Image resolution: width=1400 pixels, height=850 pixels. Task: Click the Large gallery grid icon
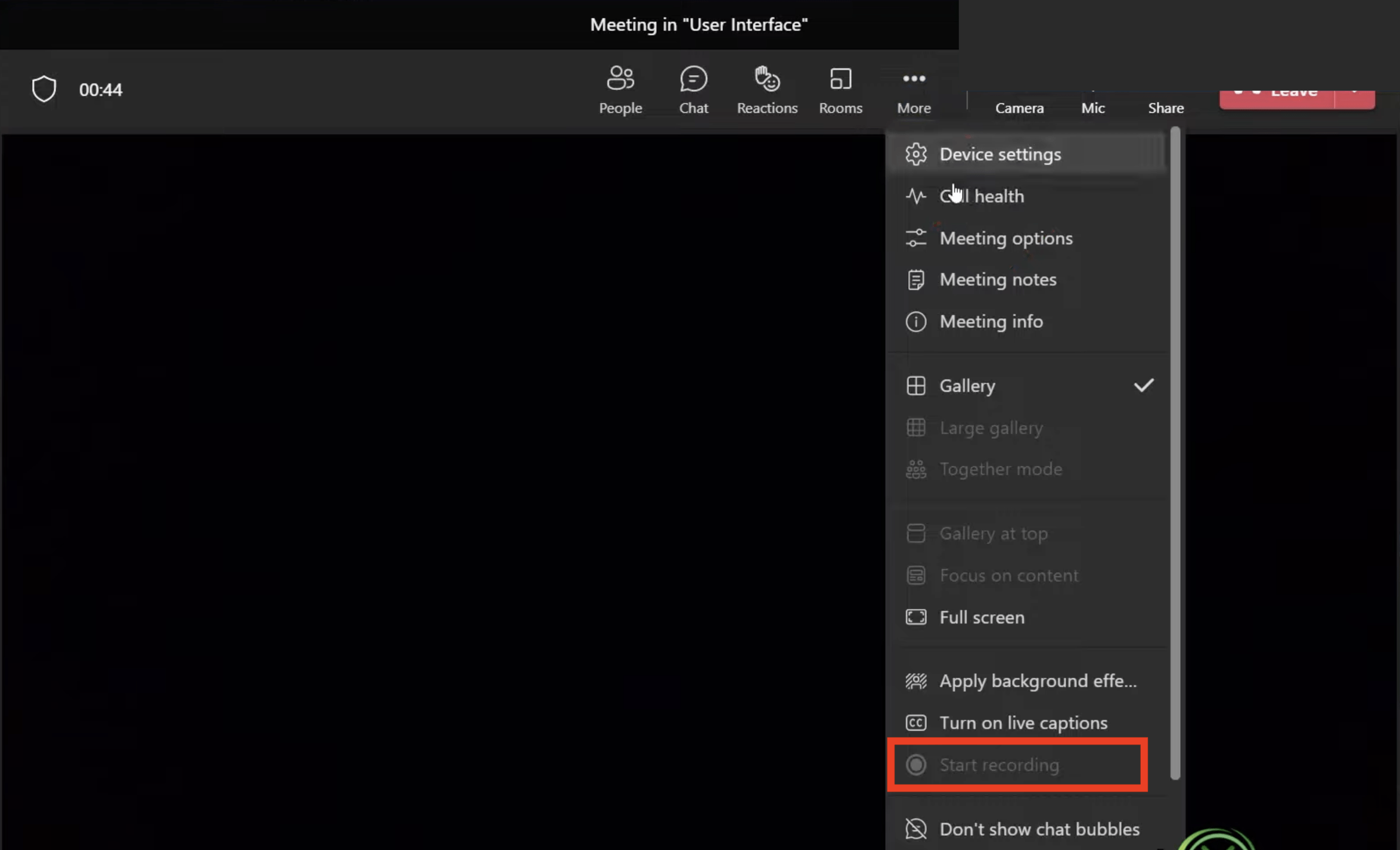point(915,427)
